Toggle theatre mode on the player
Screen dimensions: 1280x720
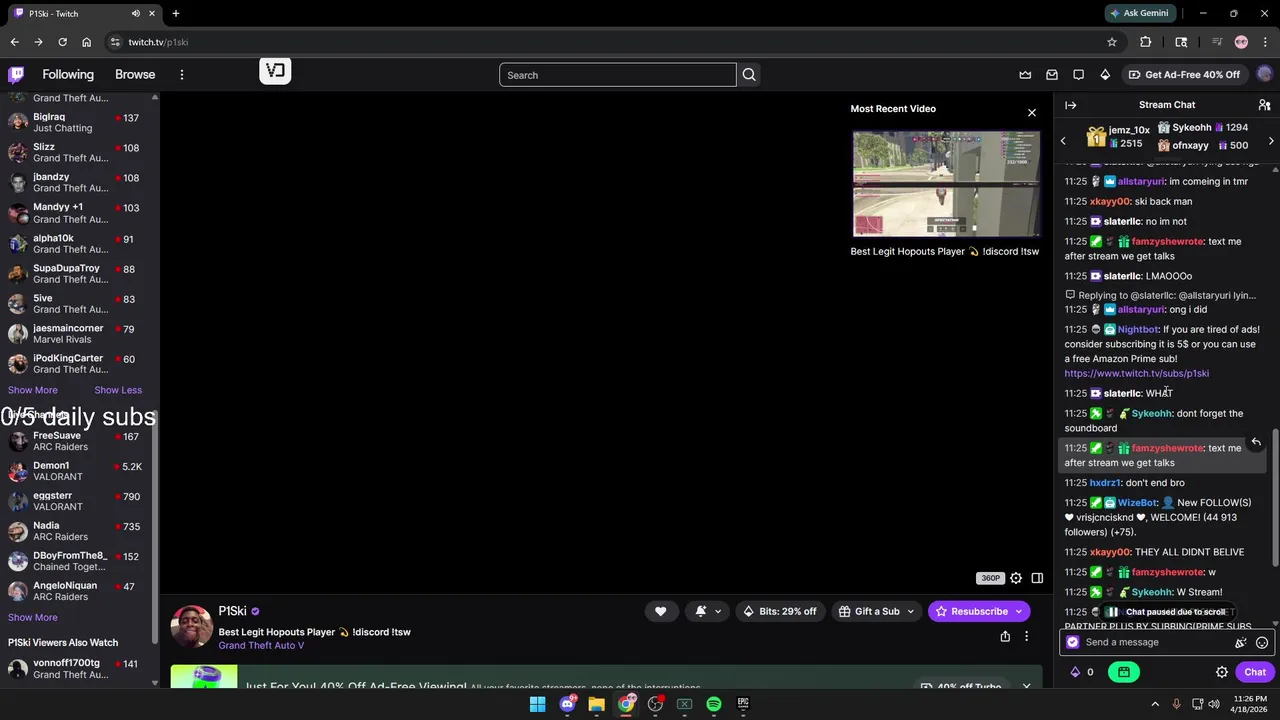point(1037,578)
